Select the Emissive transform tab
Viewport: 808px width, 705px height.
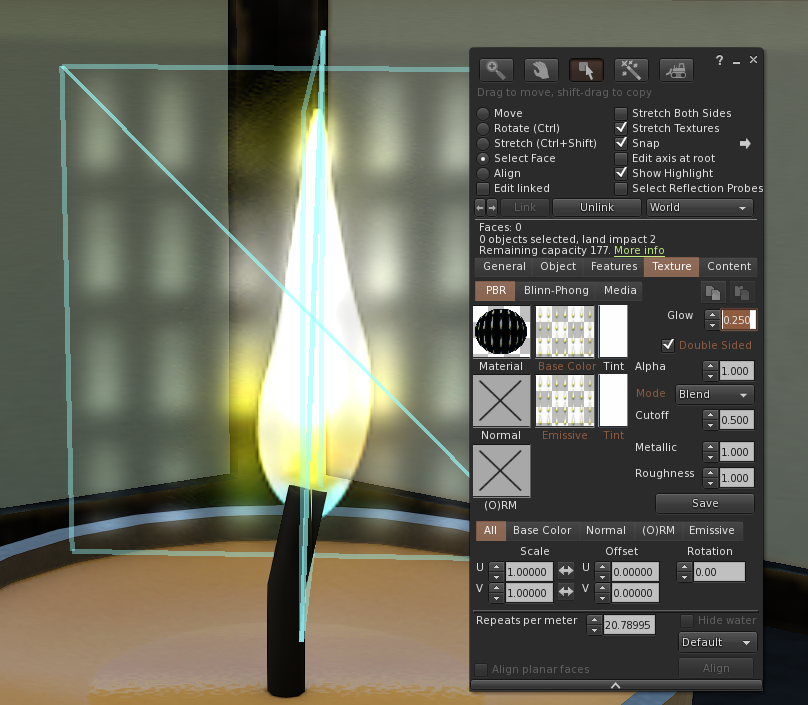712,531
